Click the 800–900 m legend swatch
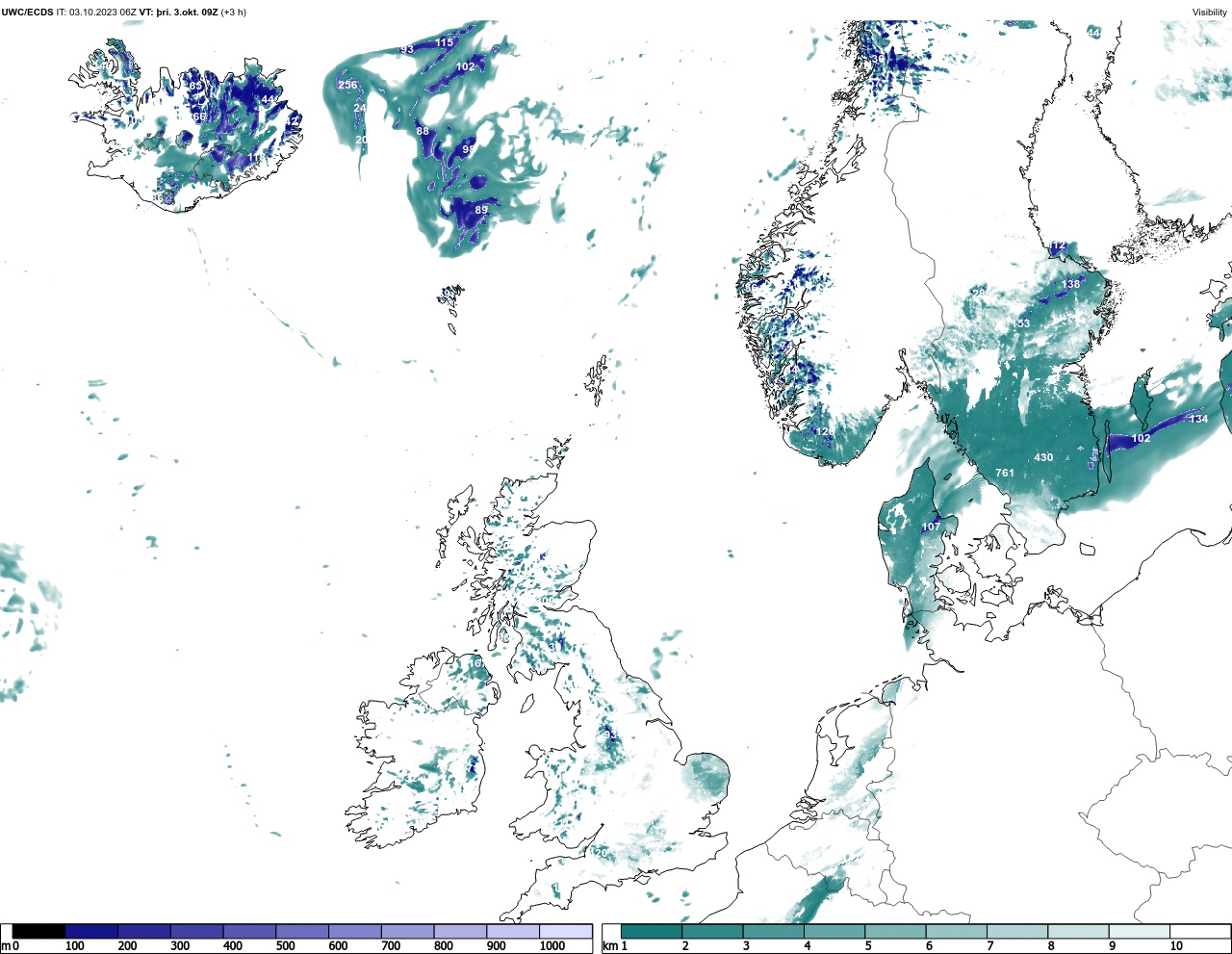1232x954 pixels. point(460,931)
